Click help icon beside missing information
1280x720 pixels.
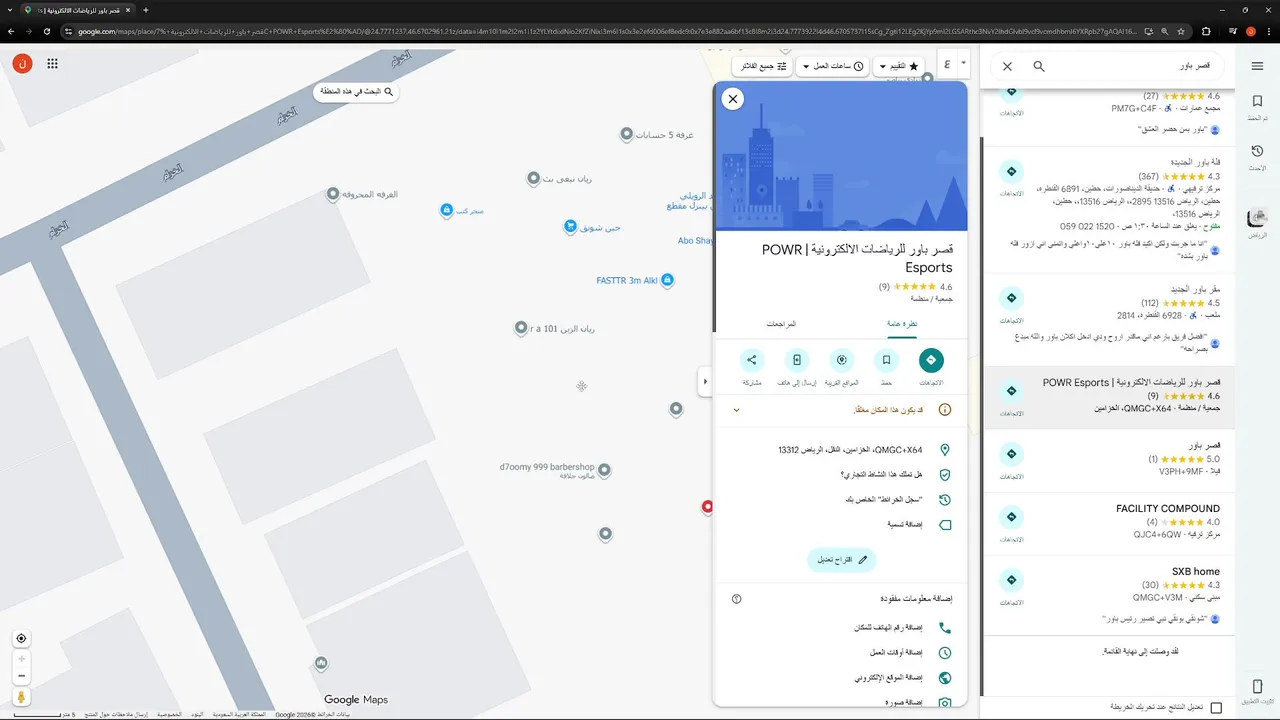click(737, 599)
